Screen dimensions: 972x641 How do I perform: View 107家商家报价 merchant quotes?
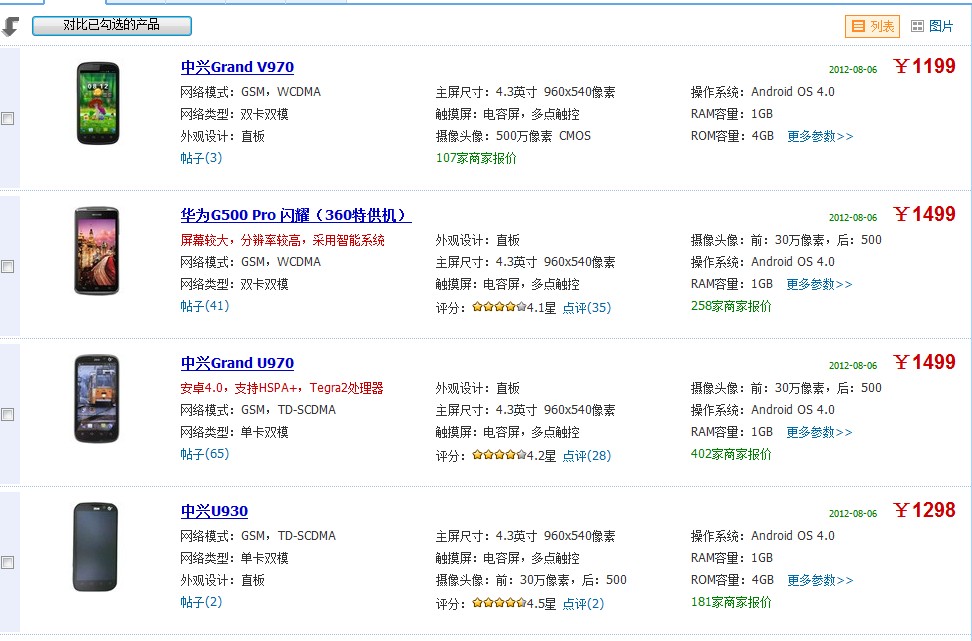(476, 158)
